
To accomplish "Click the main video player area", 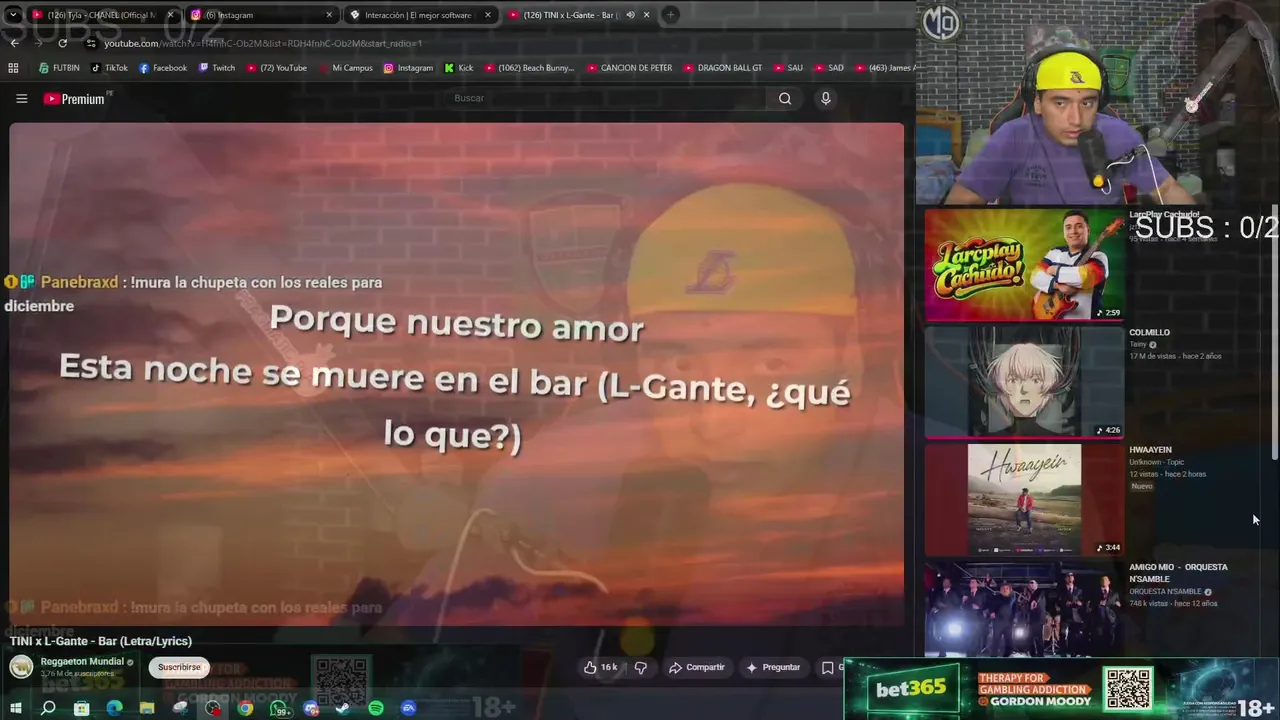I will [x=457, y=374].
